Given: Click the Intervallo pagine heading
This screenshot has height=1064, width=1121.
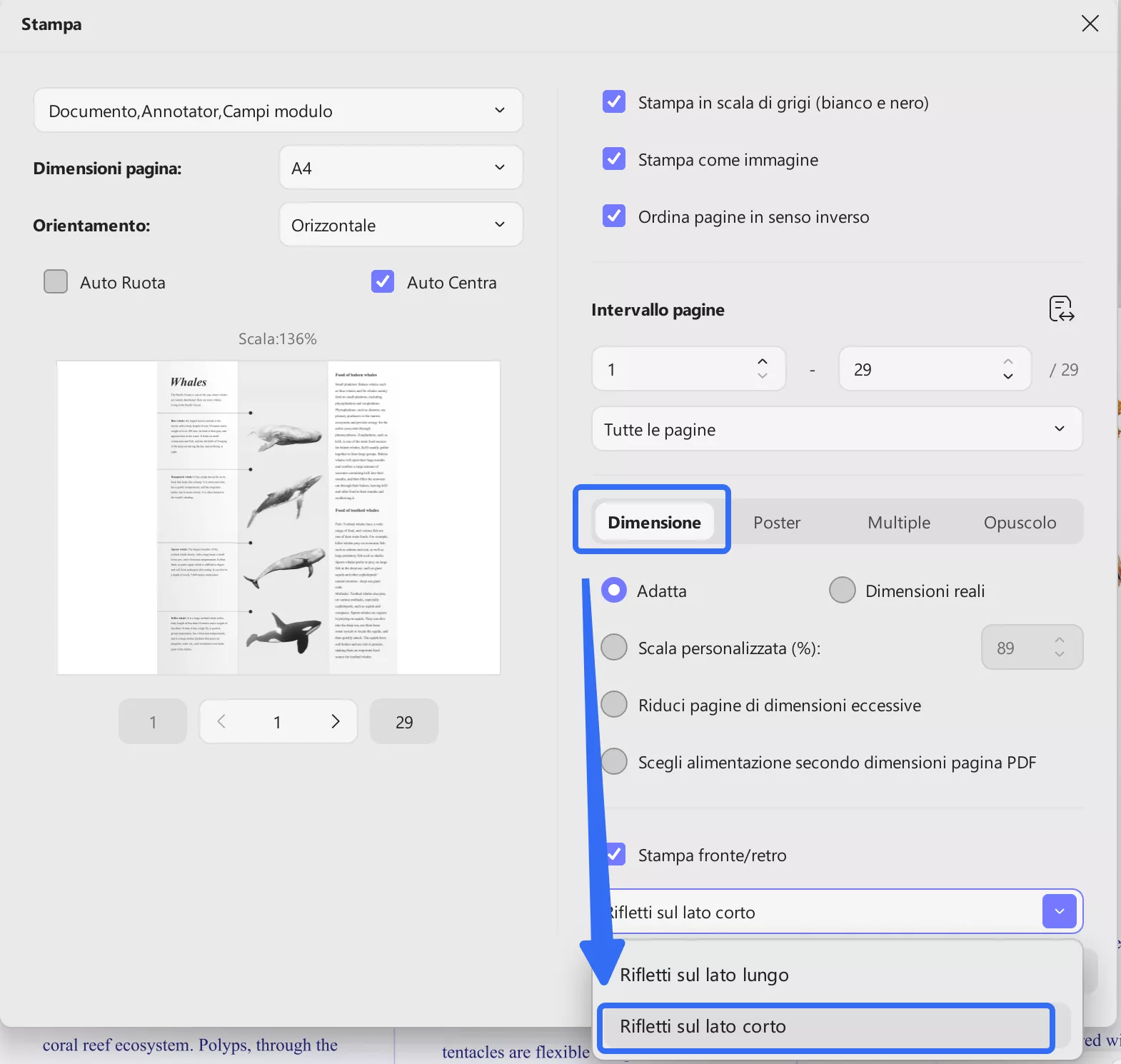Looking at the screenshot, I should click(658, 309).
